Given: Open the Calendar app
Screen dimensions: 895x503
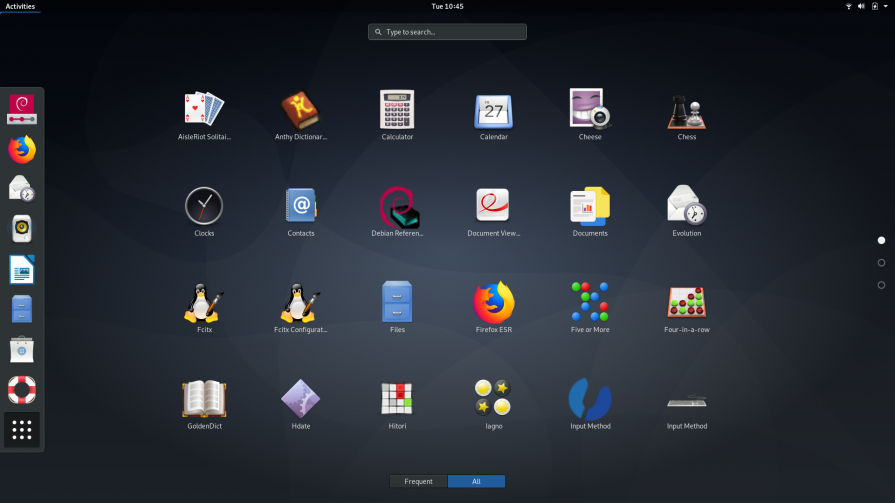Looking at the screenshot, I should click(x=494, y=114).
